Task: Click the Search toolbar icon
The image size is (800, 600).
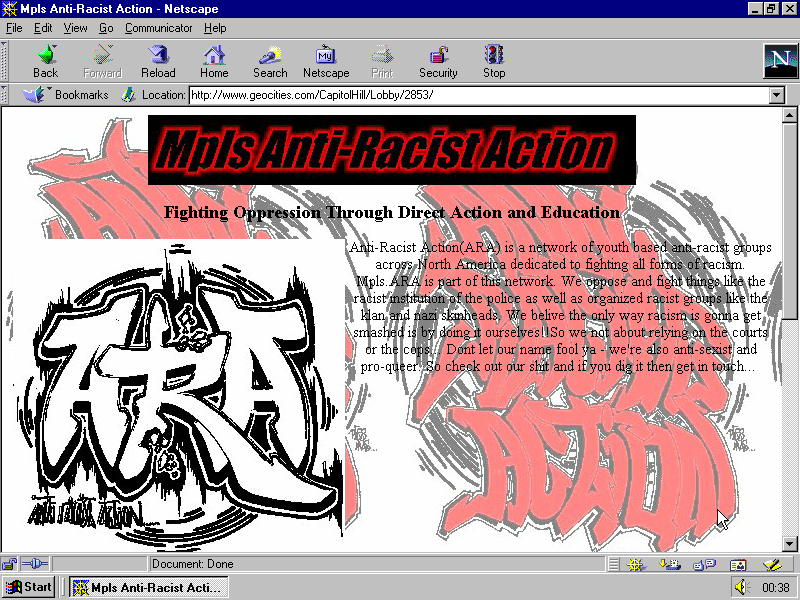Action: pos(270,61)
